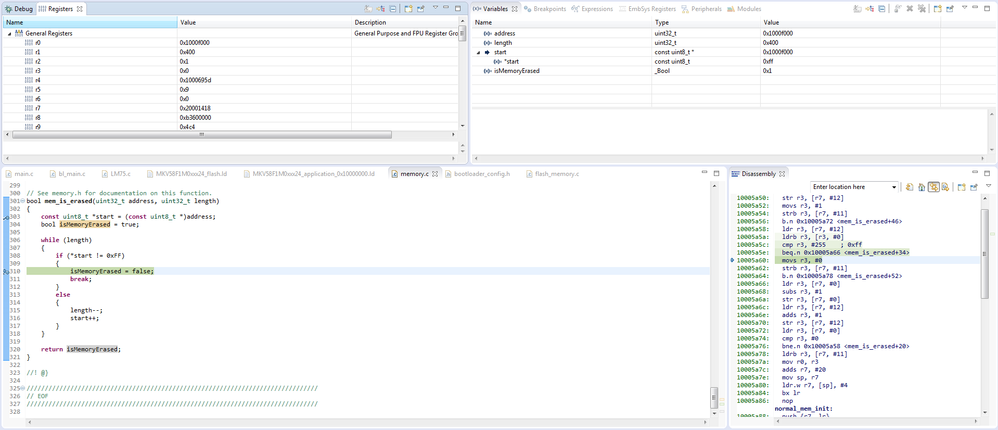Screen dimensions: 998x430
Task: Open the EmbSys Registers tab
Action: tap(647, 9)
